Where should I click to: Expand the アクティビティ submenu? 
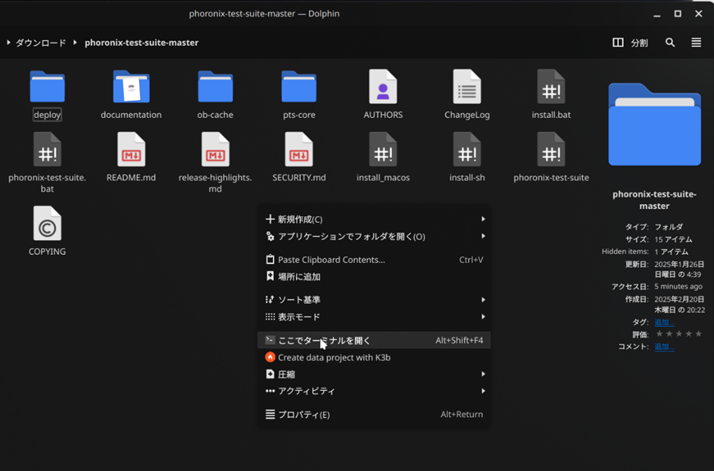point(374,391)
